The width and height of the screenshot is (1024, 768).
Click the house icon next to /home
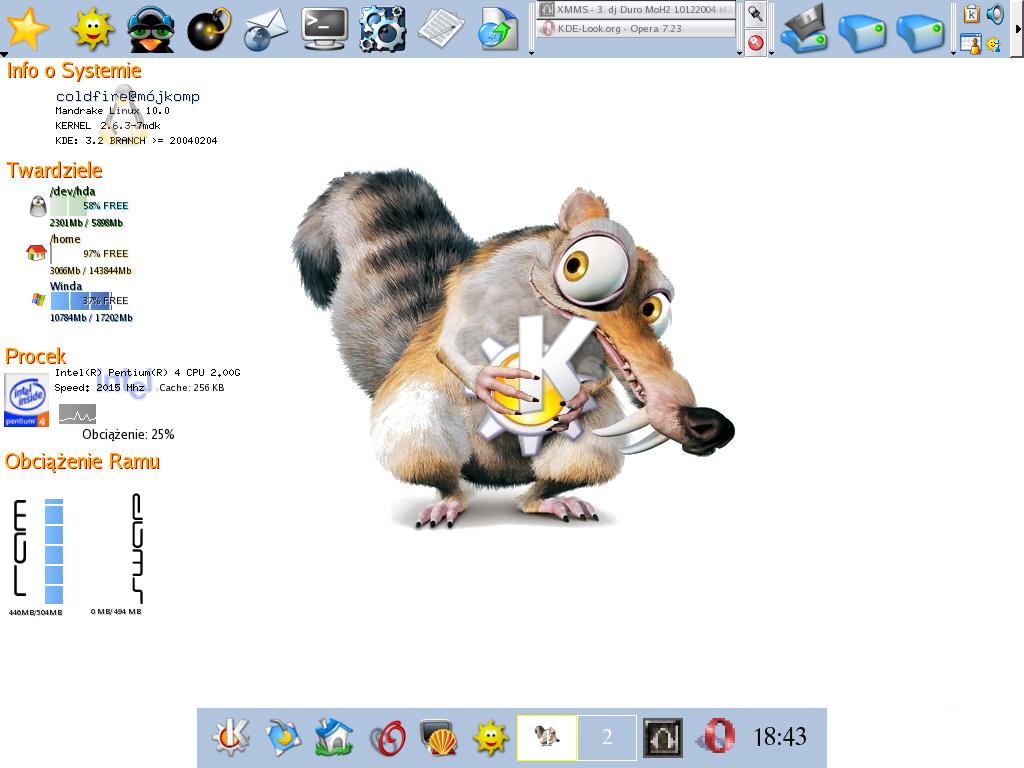(37, 253)
